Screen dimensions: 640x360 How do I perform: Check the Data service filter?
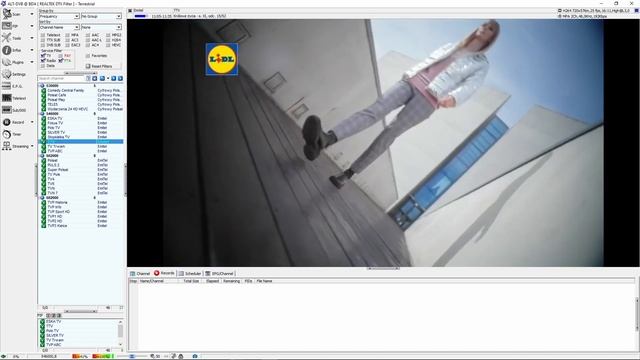click(x=43, y=66)
